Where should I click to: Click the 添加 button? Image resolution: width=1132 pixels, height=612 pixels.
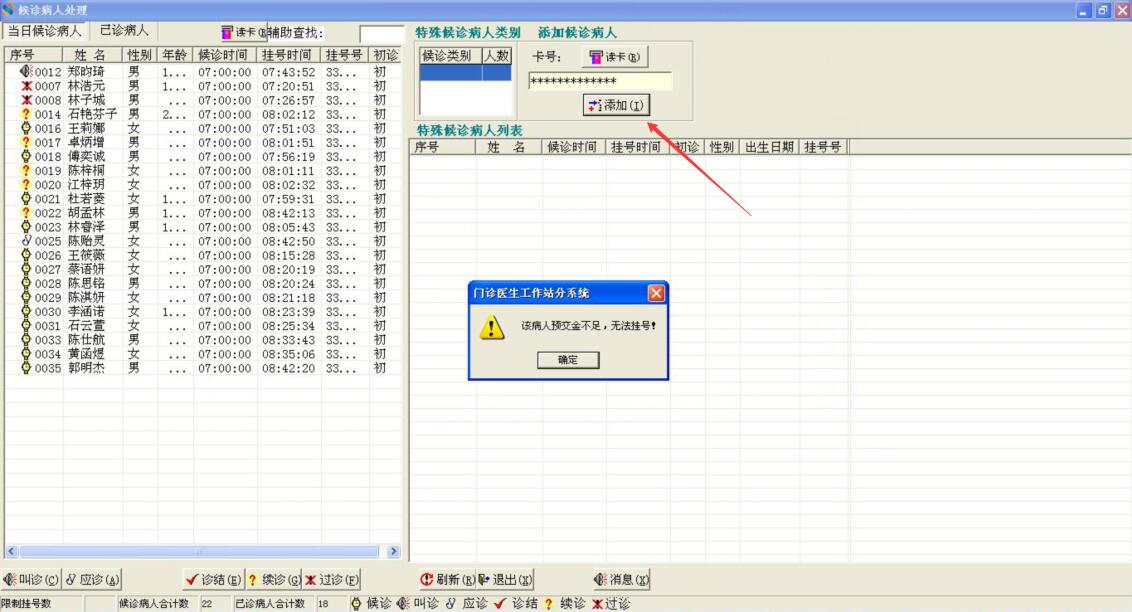617,105
